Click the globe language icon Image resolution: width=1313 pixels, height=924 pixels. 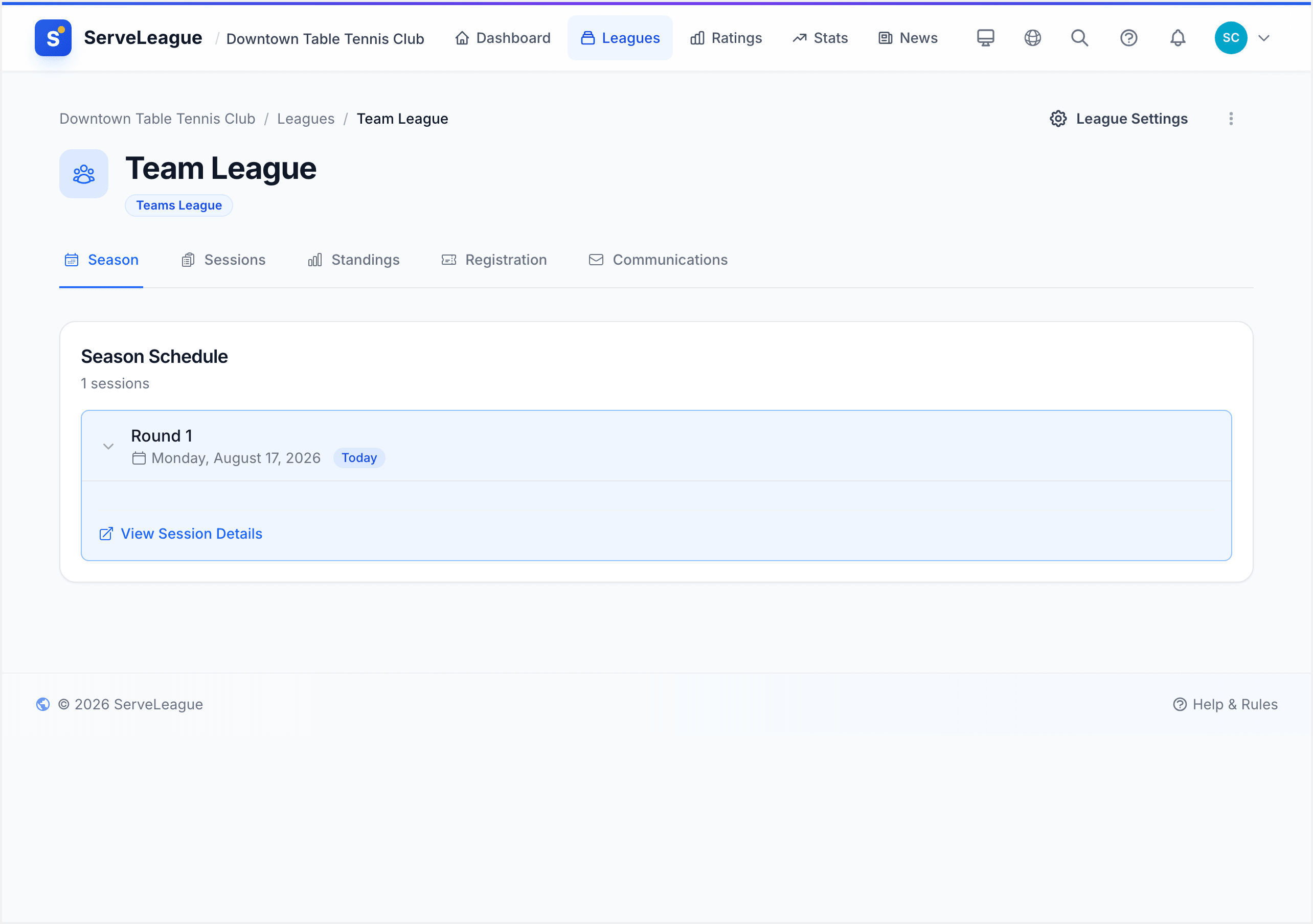pos(1032,38)
